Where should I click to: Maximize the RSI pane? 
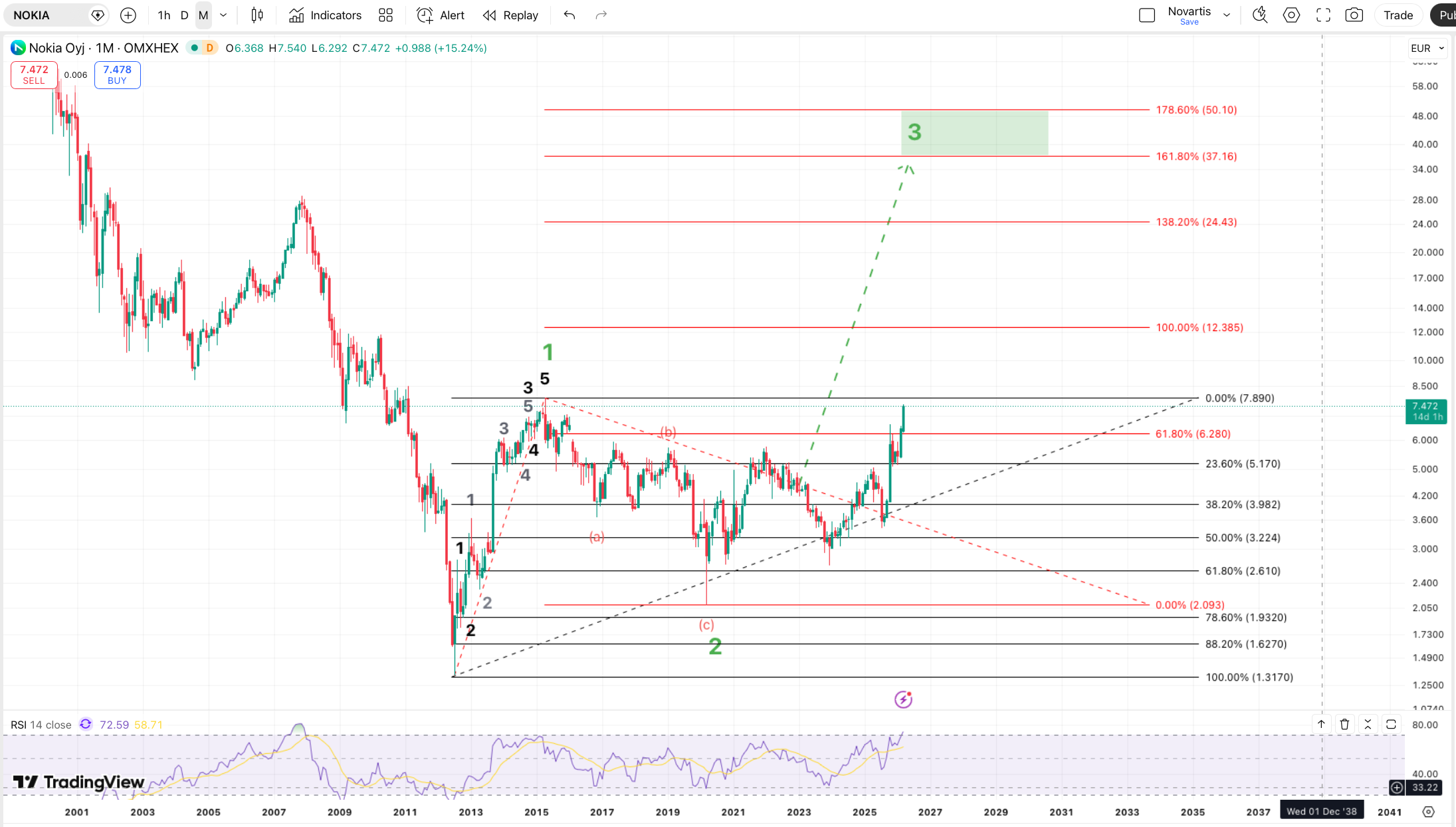[x=1391, y=725]
